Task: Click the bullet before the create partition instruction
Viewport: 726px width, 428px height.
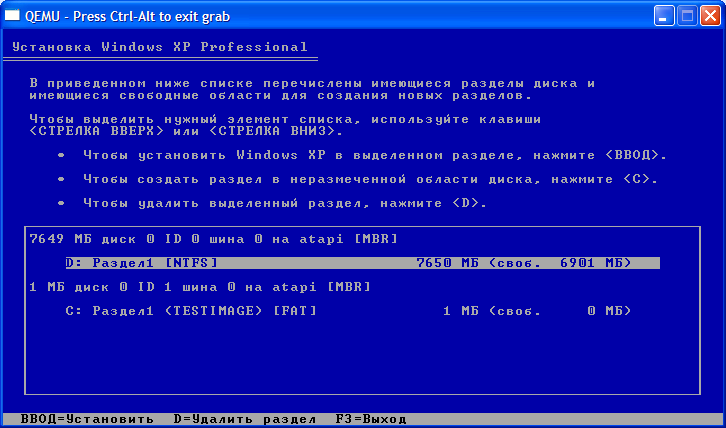Action: (61, 179)
